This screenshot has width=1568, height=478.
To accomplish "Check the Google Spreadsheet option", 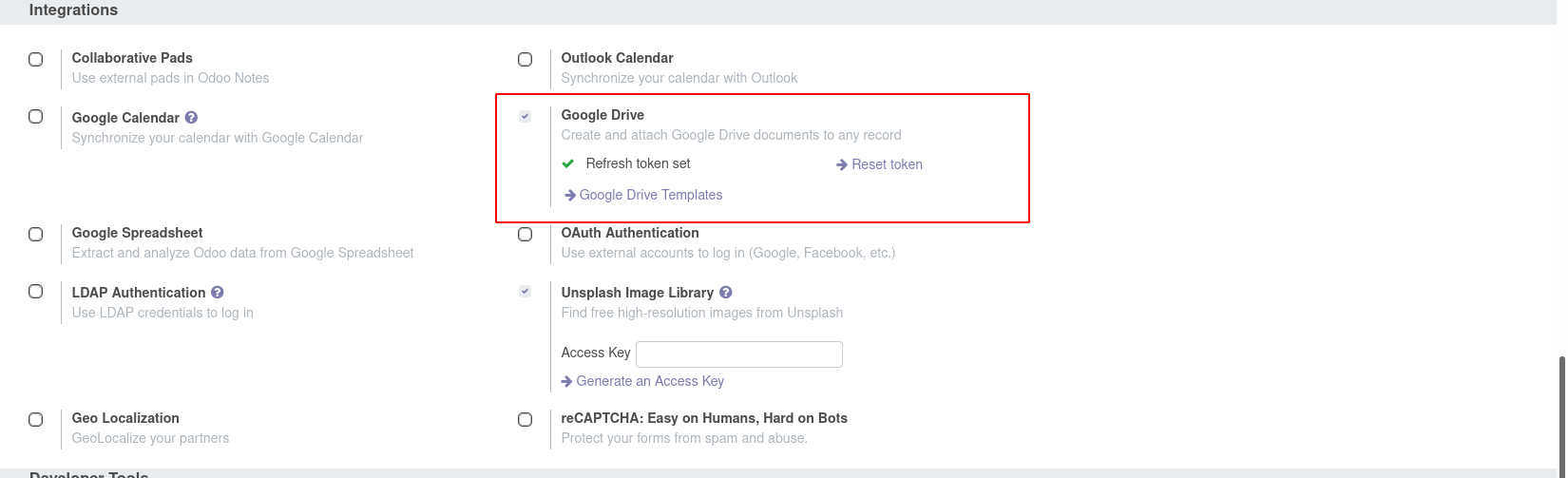I will click(x=36, y=234).
